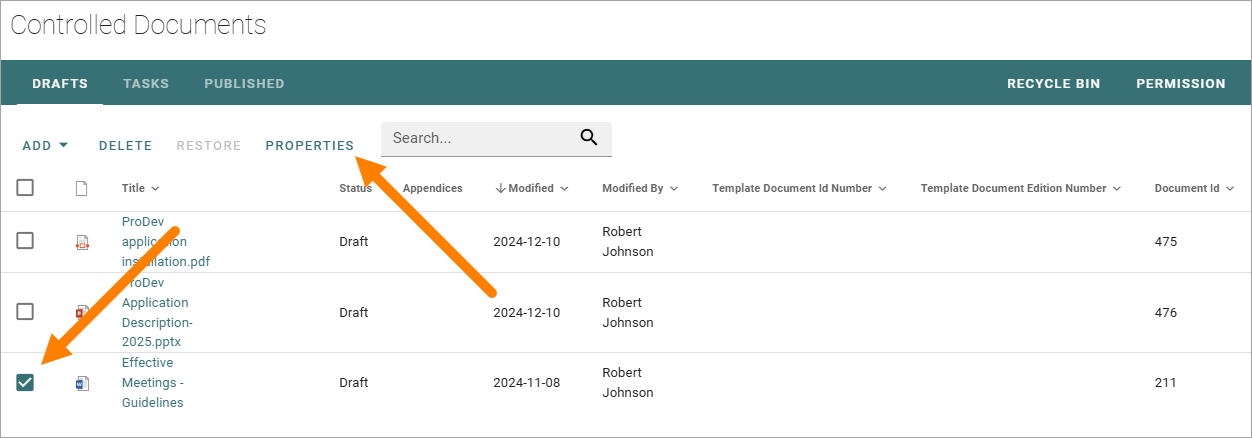
Task: Check the ProDev Application Description-2025.pptx row
Action: tap(25, 312)
